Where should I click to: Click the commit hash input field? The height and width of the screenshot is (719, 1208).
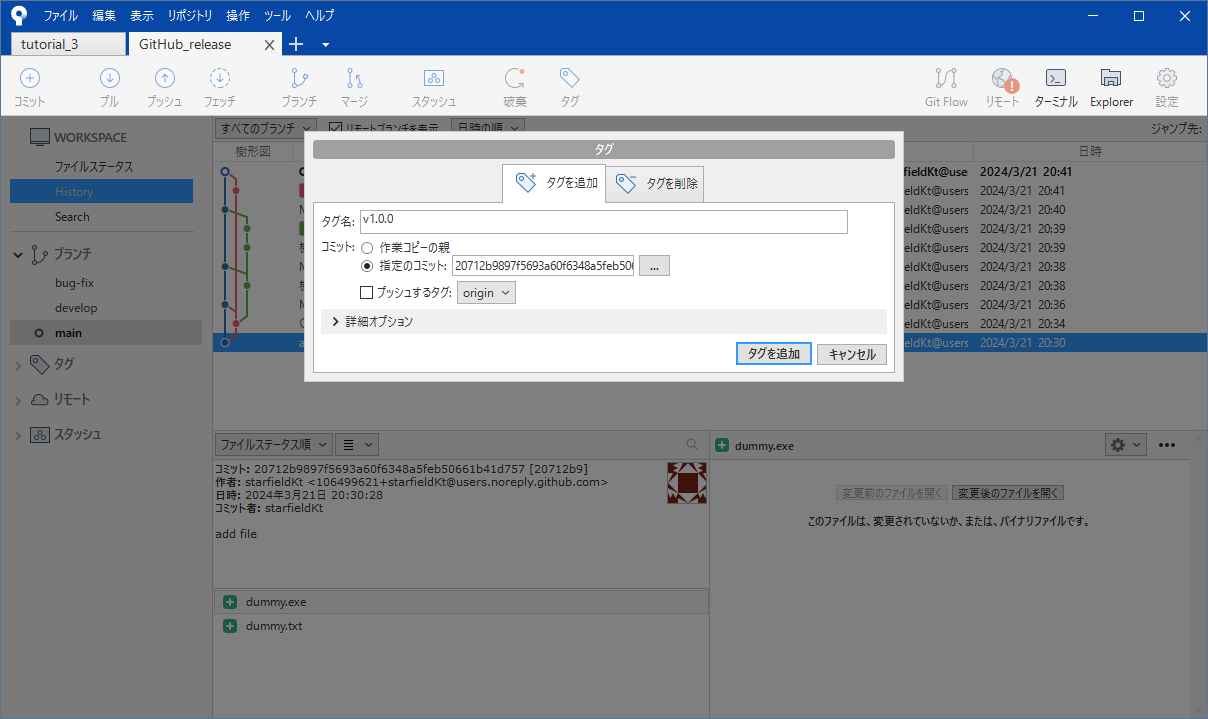coord(543,265)
